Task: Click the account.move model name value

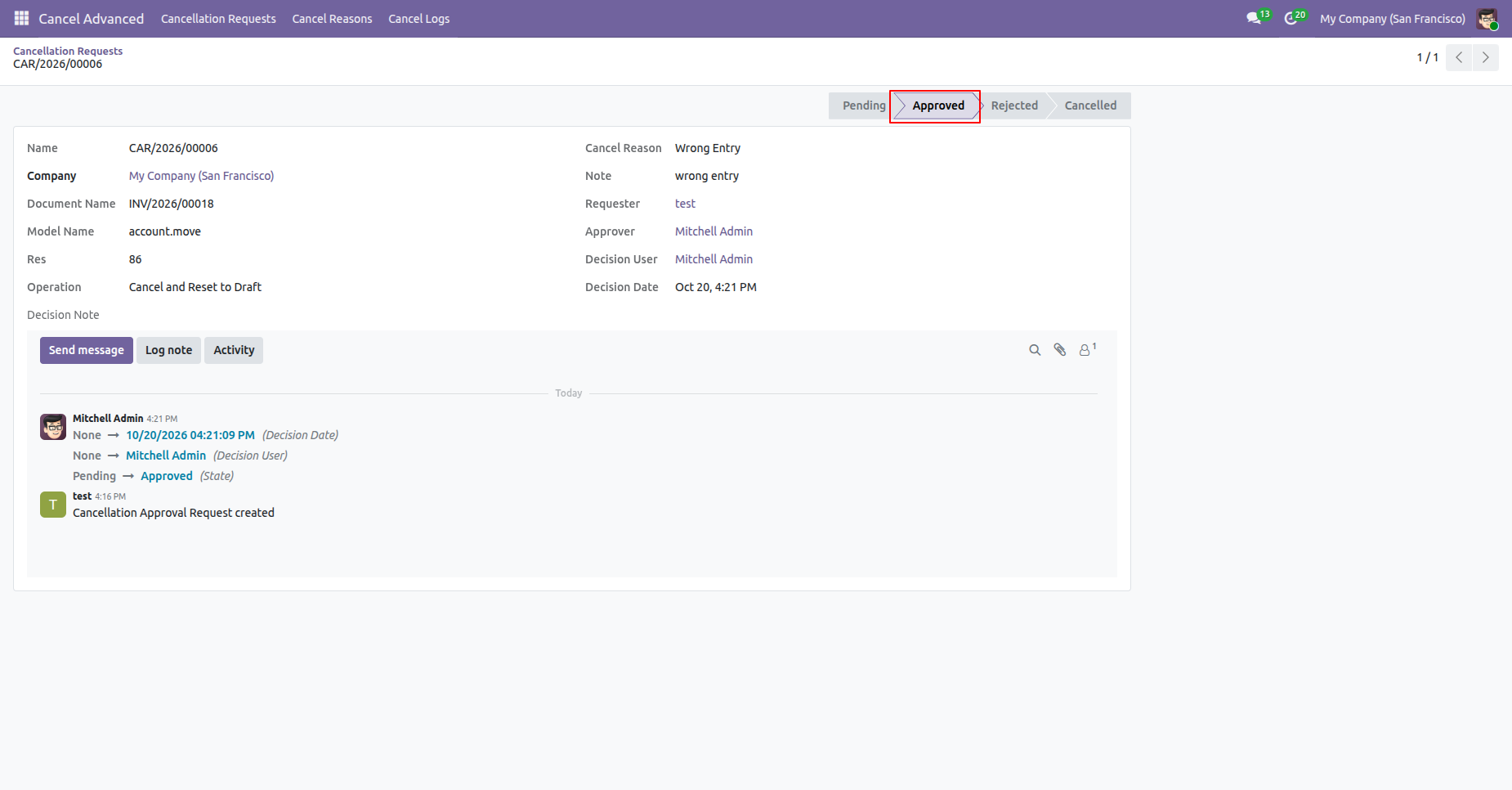Action: coord(164,231)
